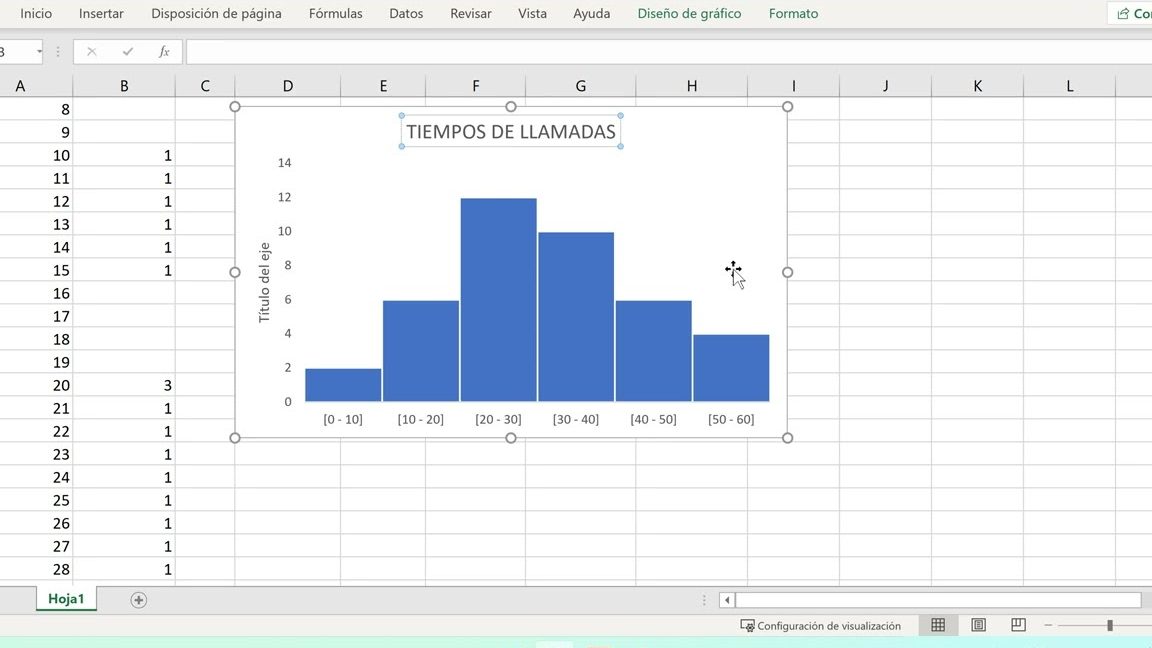Open the Revisar ribbon tab
Viewport: 1152px width, 648px height.
pyautogui.click(x=470, y=13)
